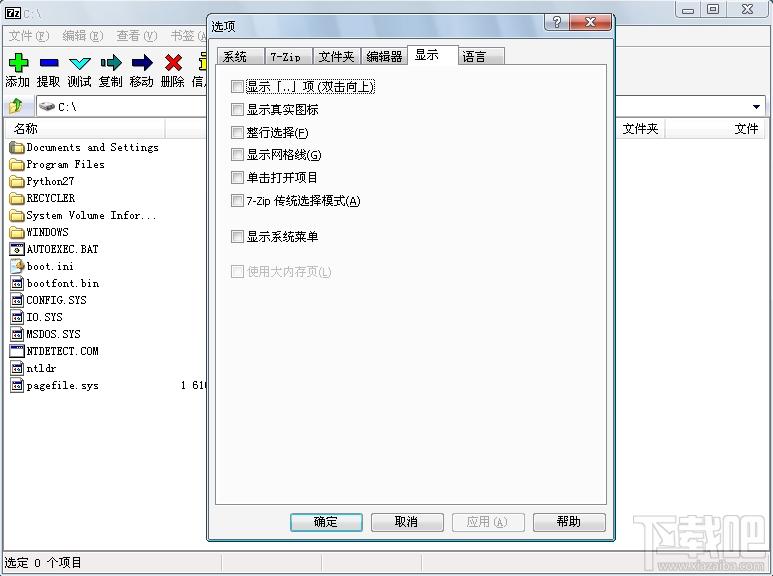Select the IO.SYS file icon
773x576 pixels.
point(17,317)
